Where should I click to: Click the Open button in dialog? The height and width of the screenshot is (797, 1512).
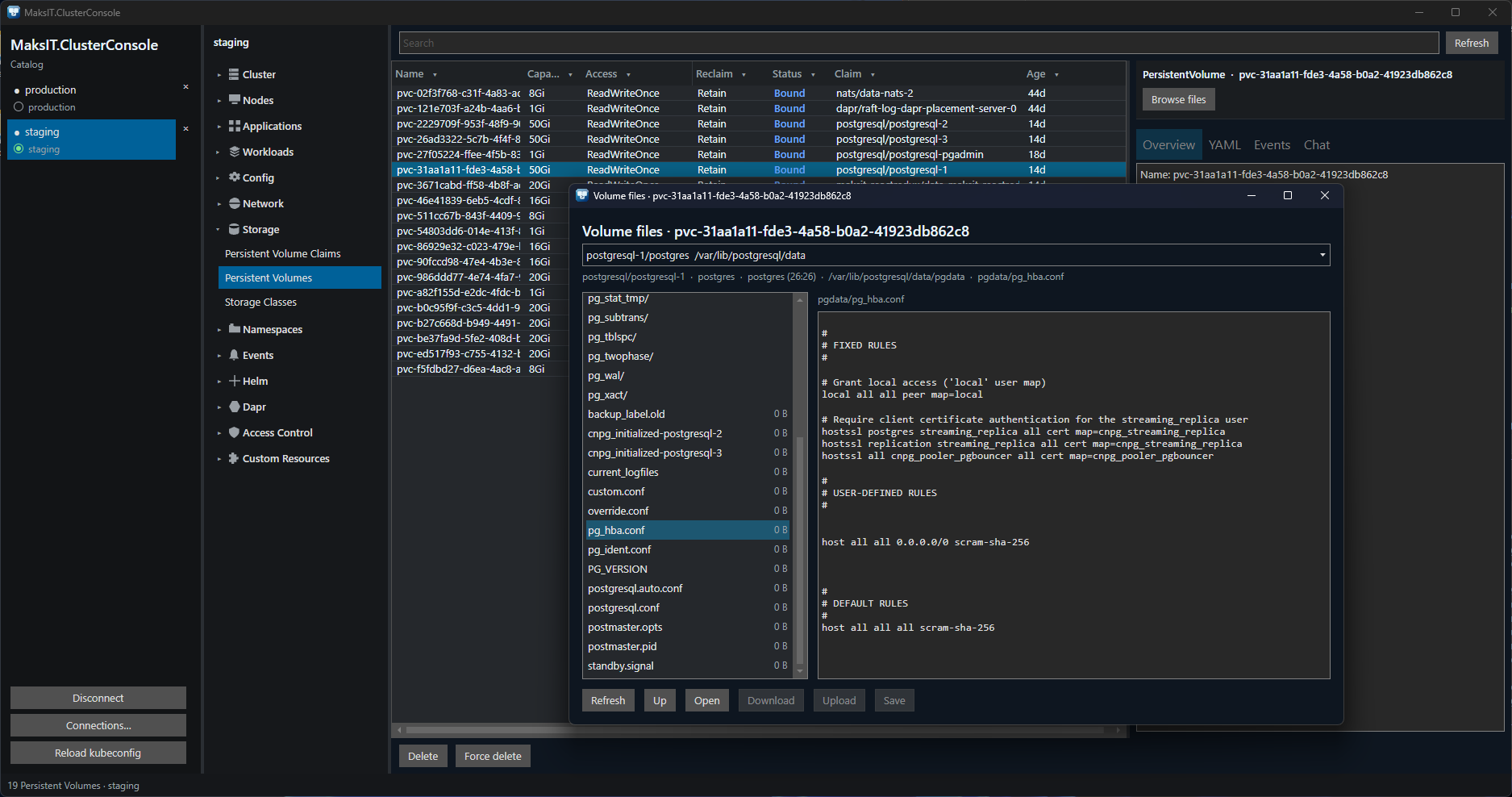pos(707,700)
